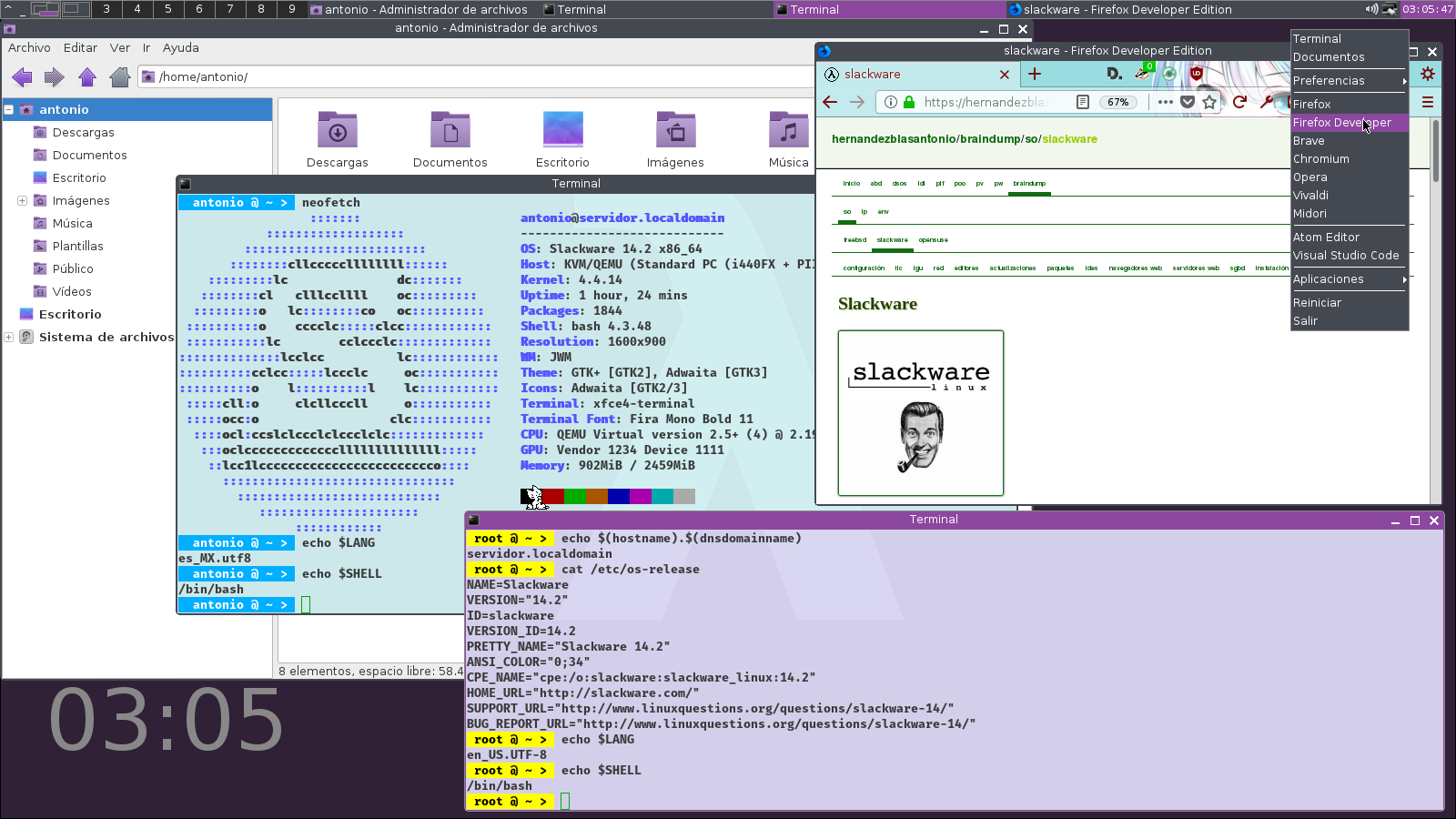The width and height of the screenshot is (1456, 819).
Task: Toggle reader view in the Firefox address bar
Action: pos(1083,102)
